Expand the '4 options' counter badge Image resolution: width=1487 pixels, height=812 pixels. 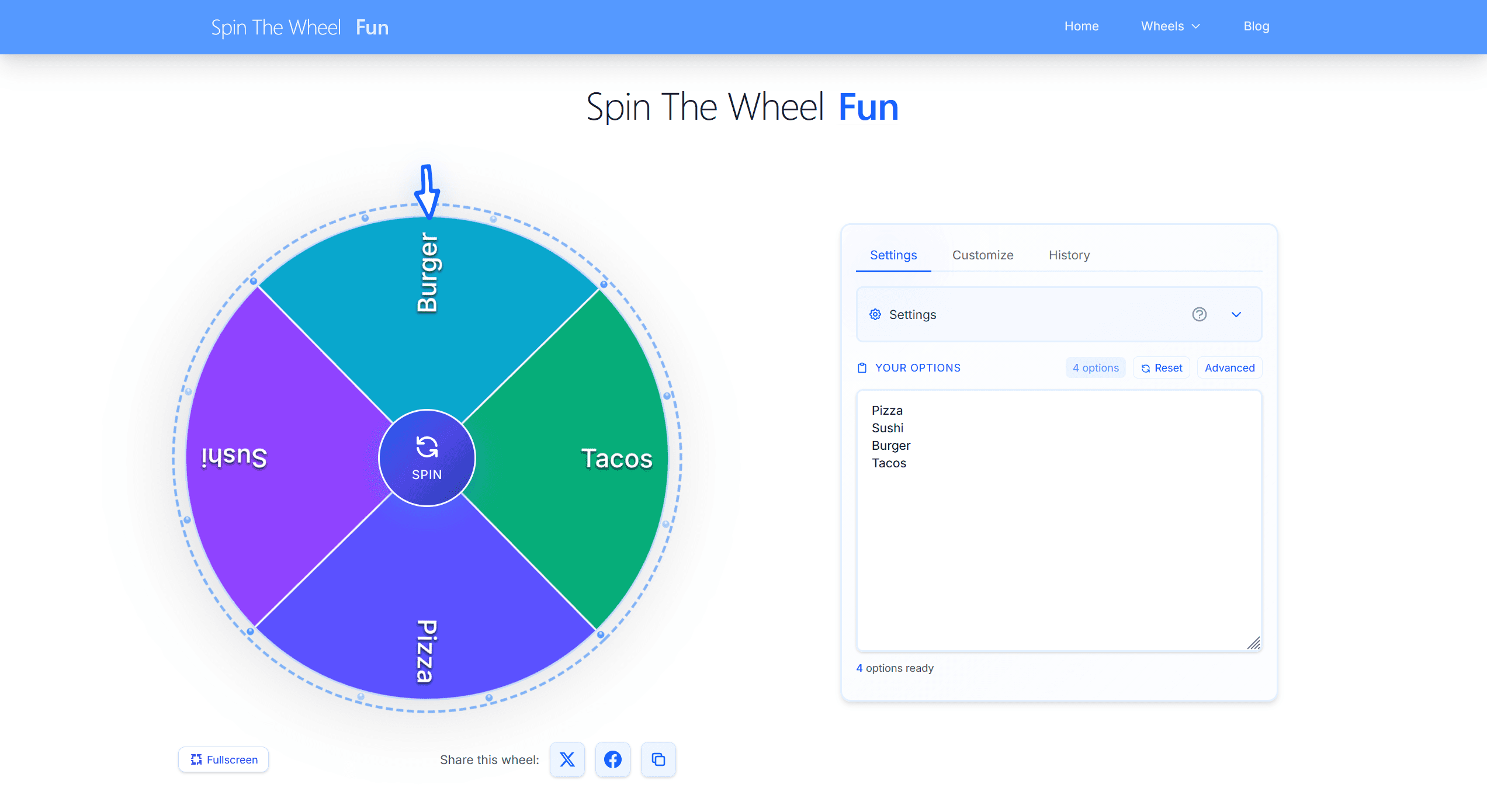[x=1095, y=367]
